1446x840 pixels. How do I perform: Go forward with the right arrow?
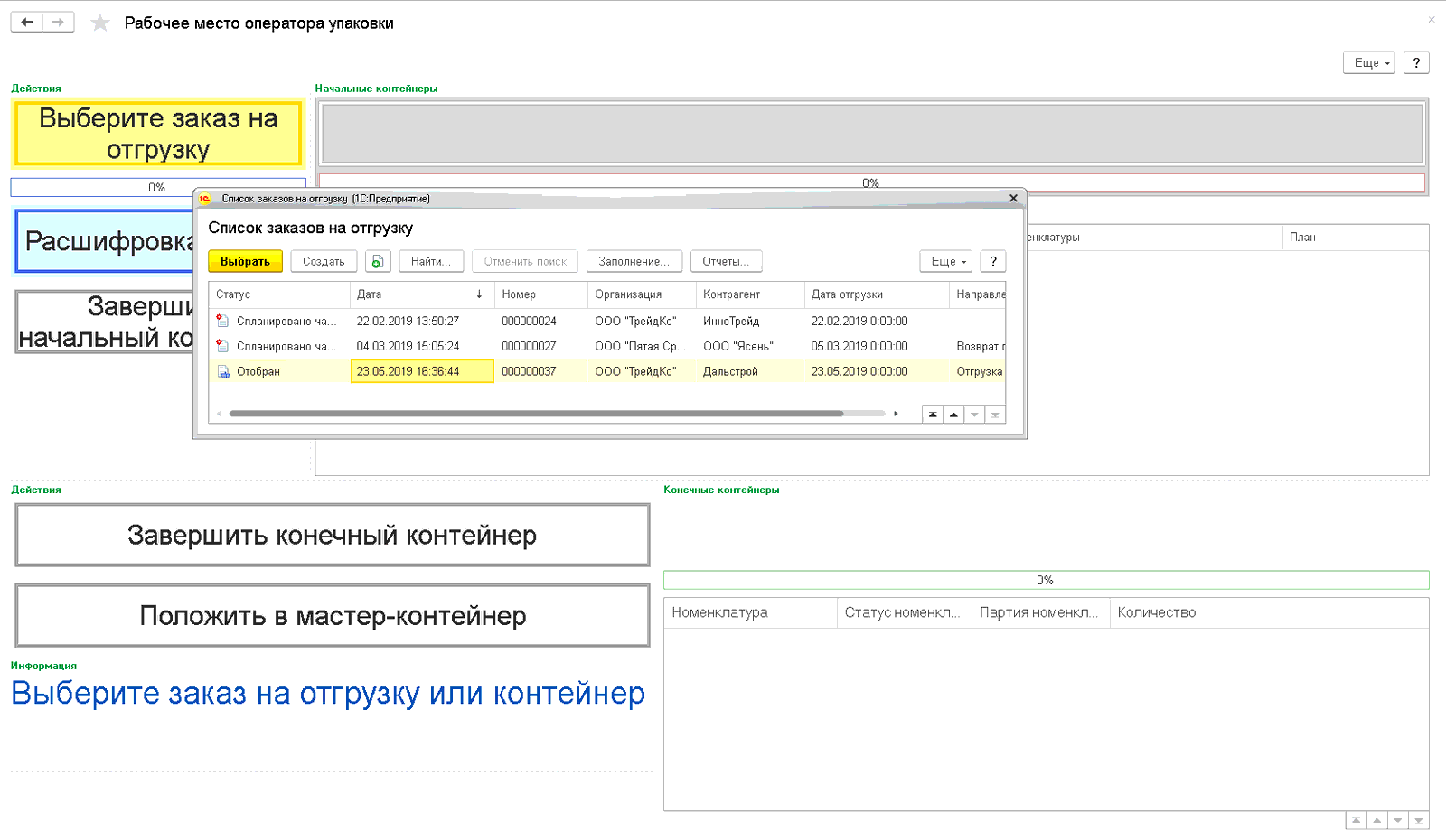pos(58,22)
